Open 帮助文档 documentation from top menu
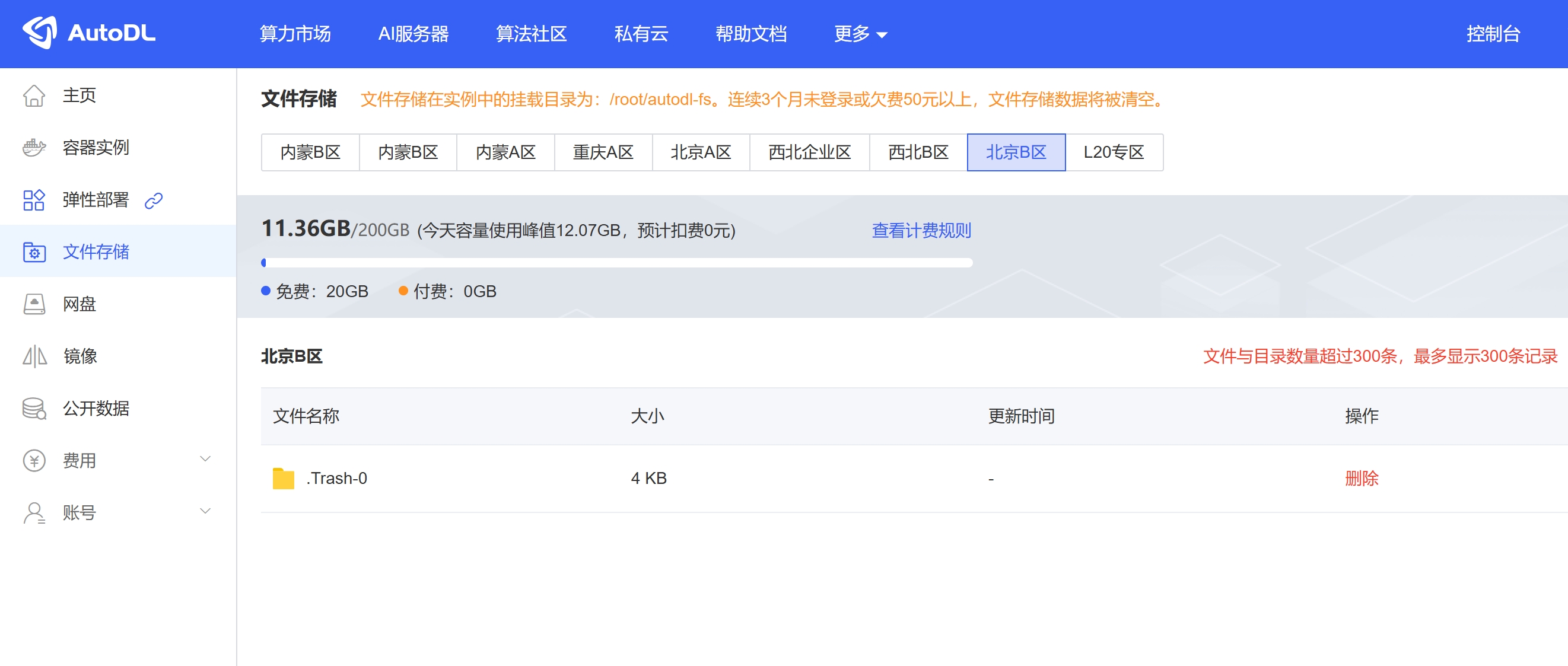 pos(752,34)
